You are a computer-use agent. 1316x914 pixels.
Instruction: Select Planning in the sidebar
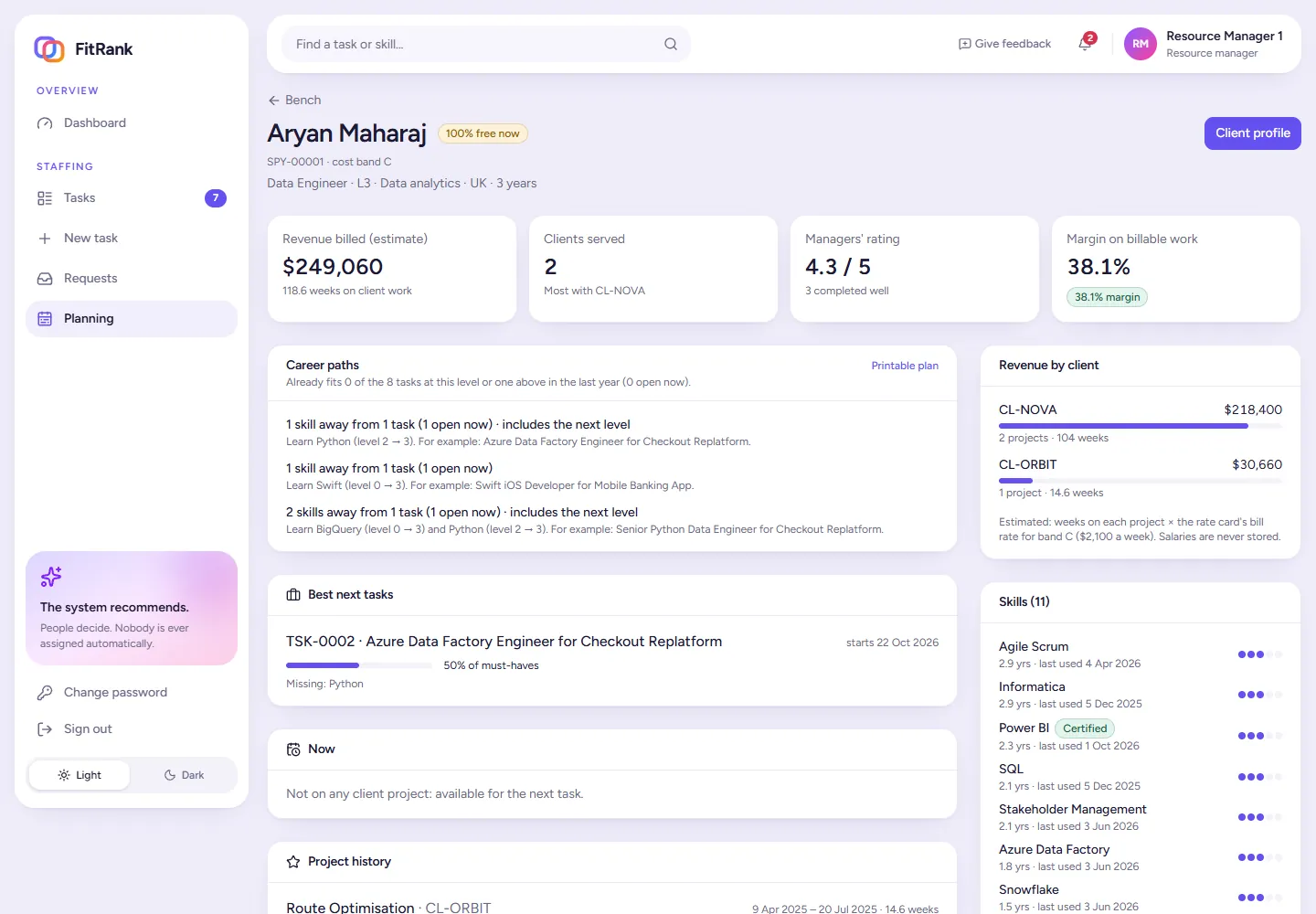pos(132,319)
